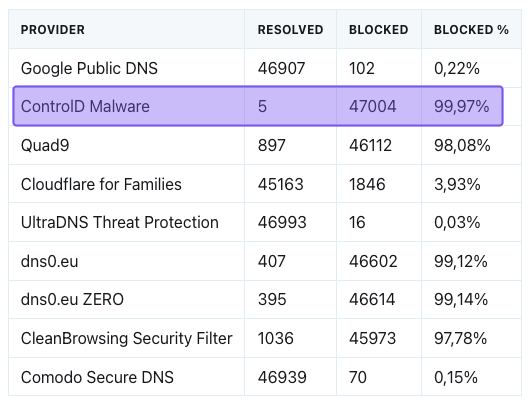Select the Cloudflare for Families provider name
Image resolution: width=531 pixels, height=405 pixels.
pos(101,184)
